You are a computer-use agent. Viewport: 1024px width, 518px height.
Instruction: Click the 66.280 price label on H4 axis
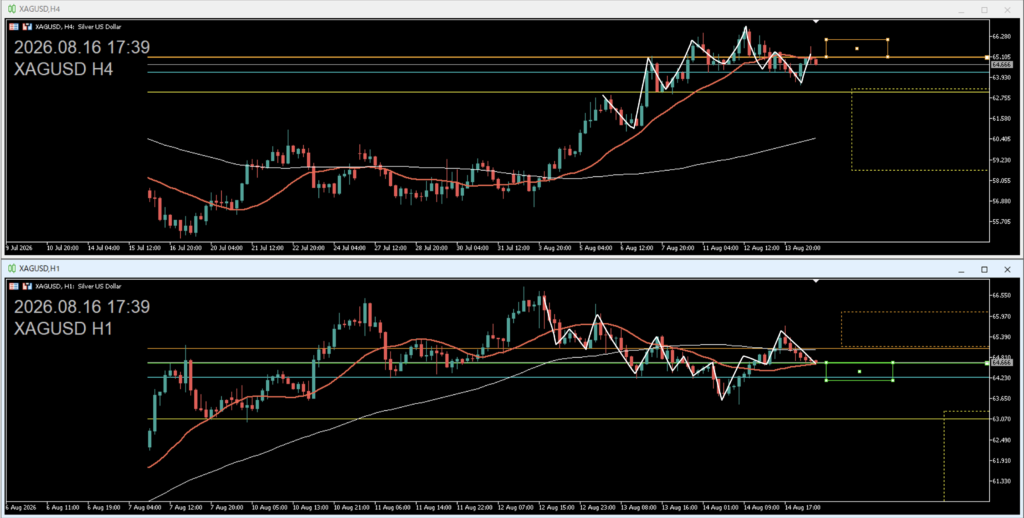pos(1002,37)
